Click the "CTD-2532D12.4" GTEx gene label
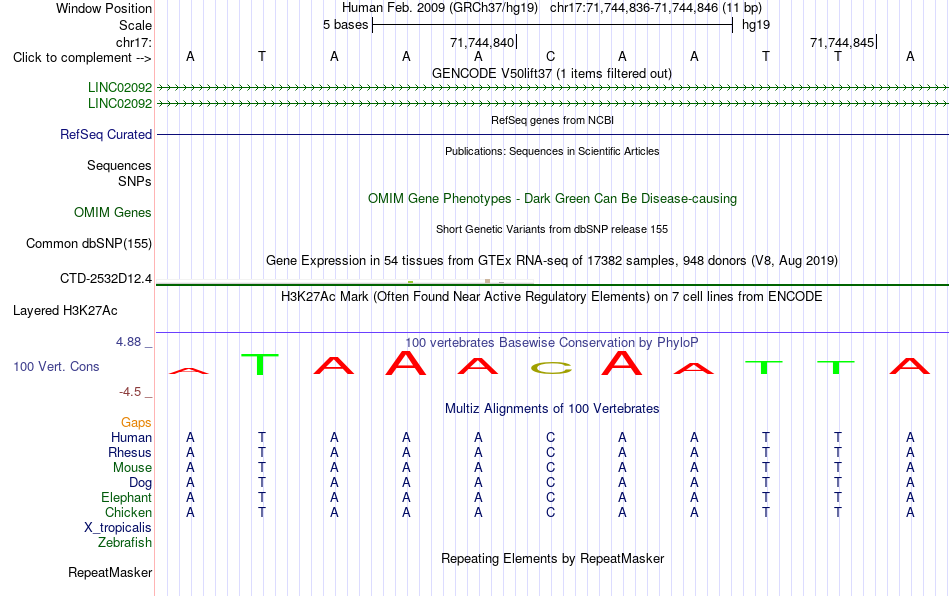Image resolution: width=950 pixels, height=596 pixels. pyautogui.click(x=105, y=279)
